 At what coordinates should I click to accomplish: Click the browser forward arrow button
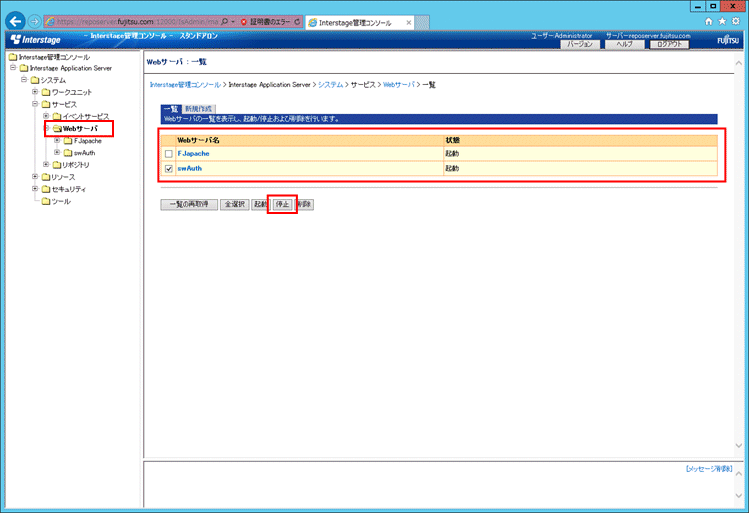(x=34, y=21)
